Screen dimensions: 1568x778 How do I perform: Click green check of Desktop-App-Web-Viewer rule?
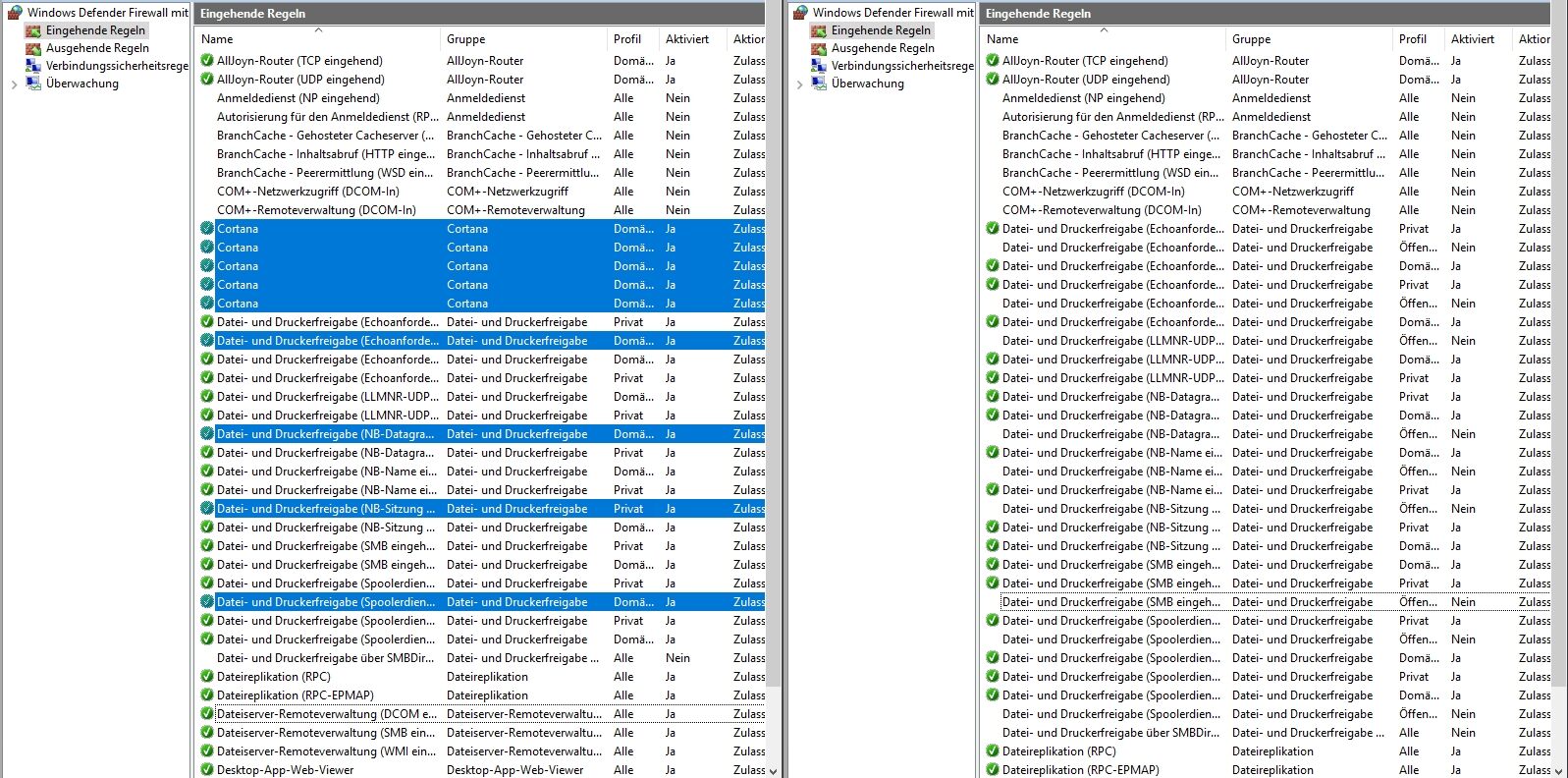[207, 770]
